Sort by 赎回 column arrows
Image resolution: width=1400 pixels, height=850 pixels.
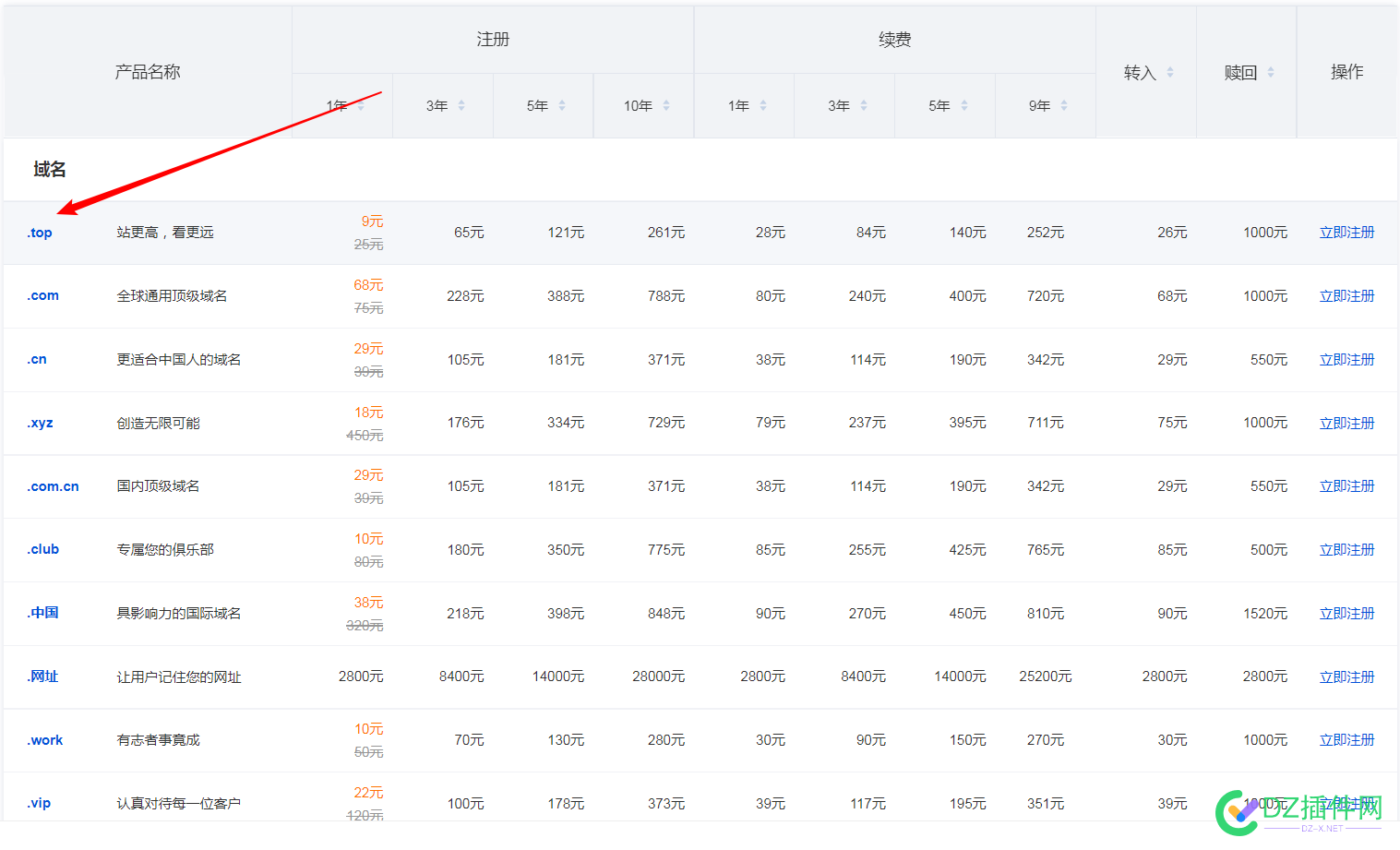click(x=1271, y=72)
